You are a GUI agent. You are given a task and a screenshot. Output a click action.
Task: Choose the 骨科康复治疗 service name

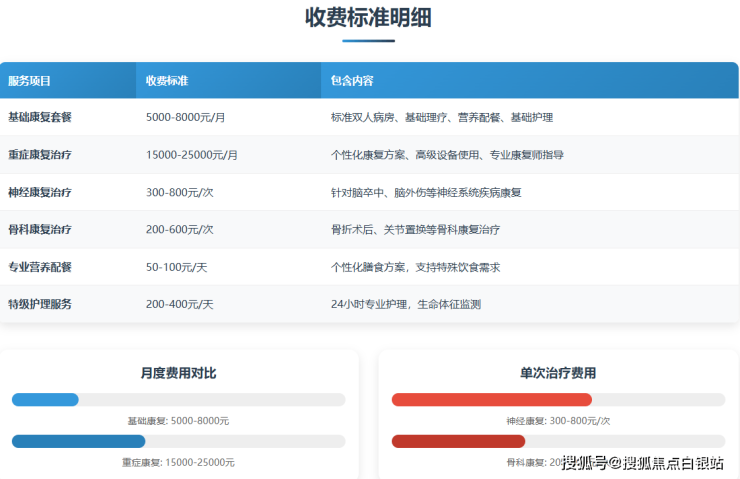(40, 229)
